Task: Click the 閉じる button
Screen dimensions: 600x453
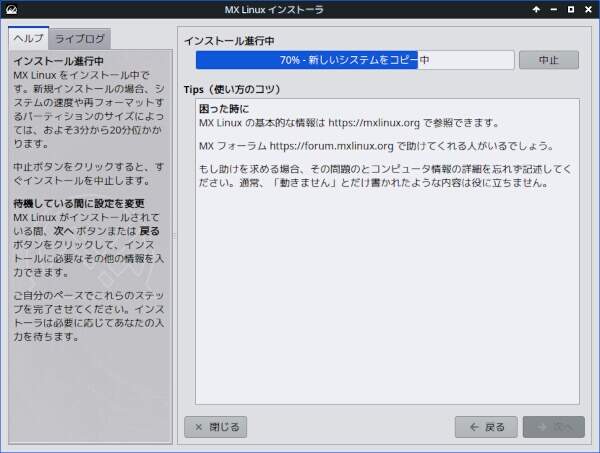Action: click(215, 426)
